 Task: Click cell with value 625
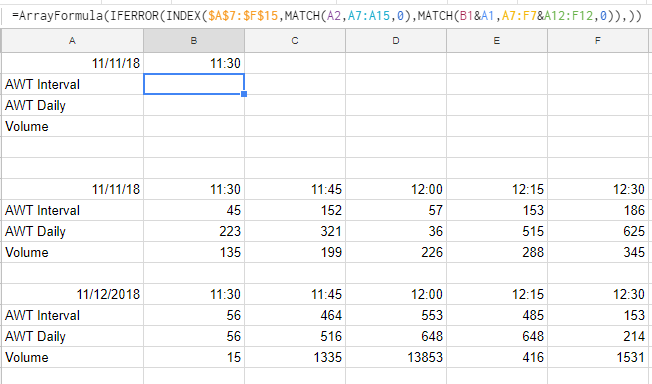click(x=598, y=231)
